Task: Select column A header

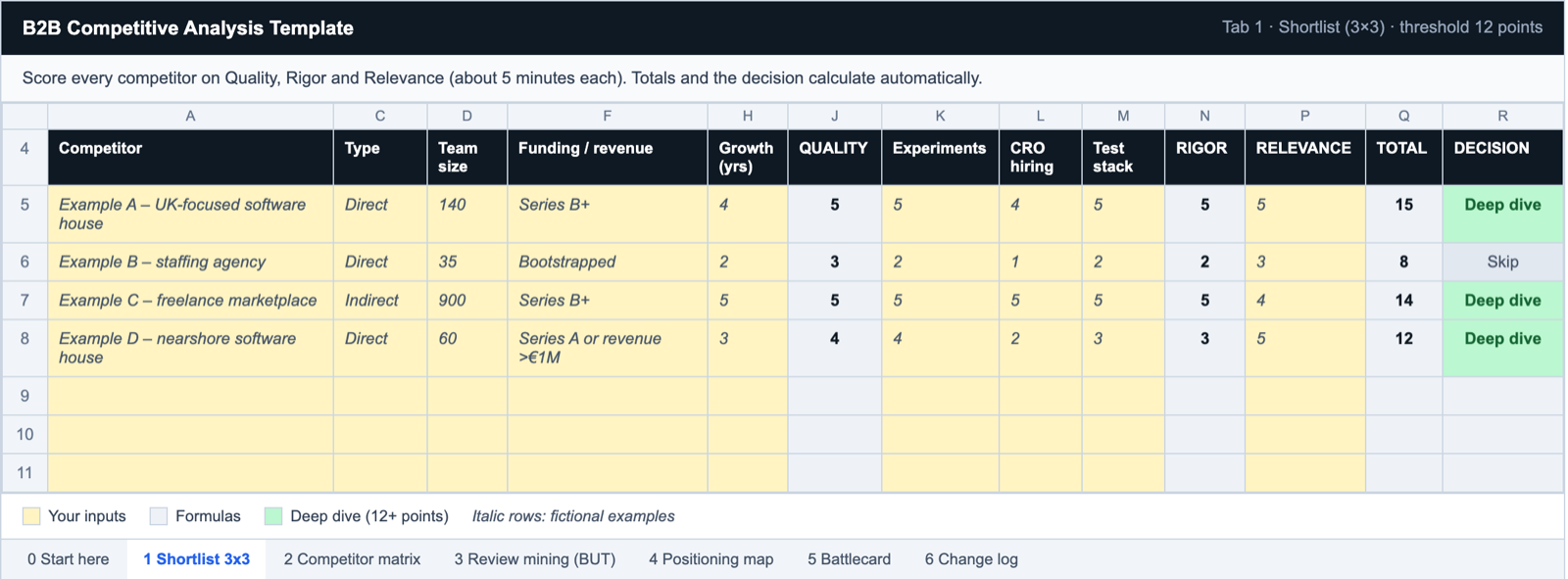Action: tap(190, 116)
